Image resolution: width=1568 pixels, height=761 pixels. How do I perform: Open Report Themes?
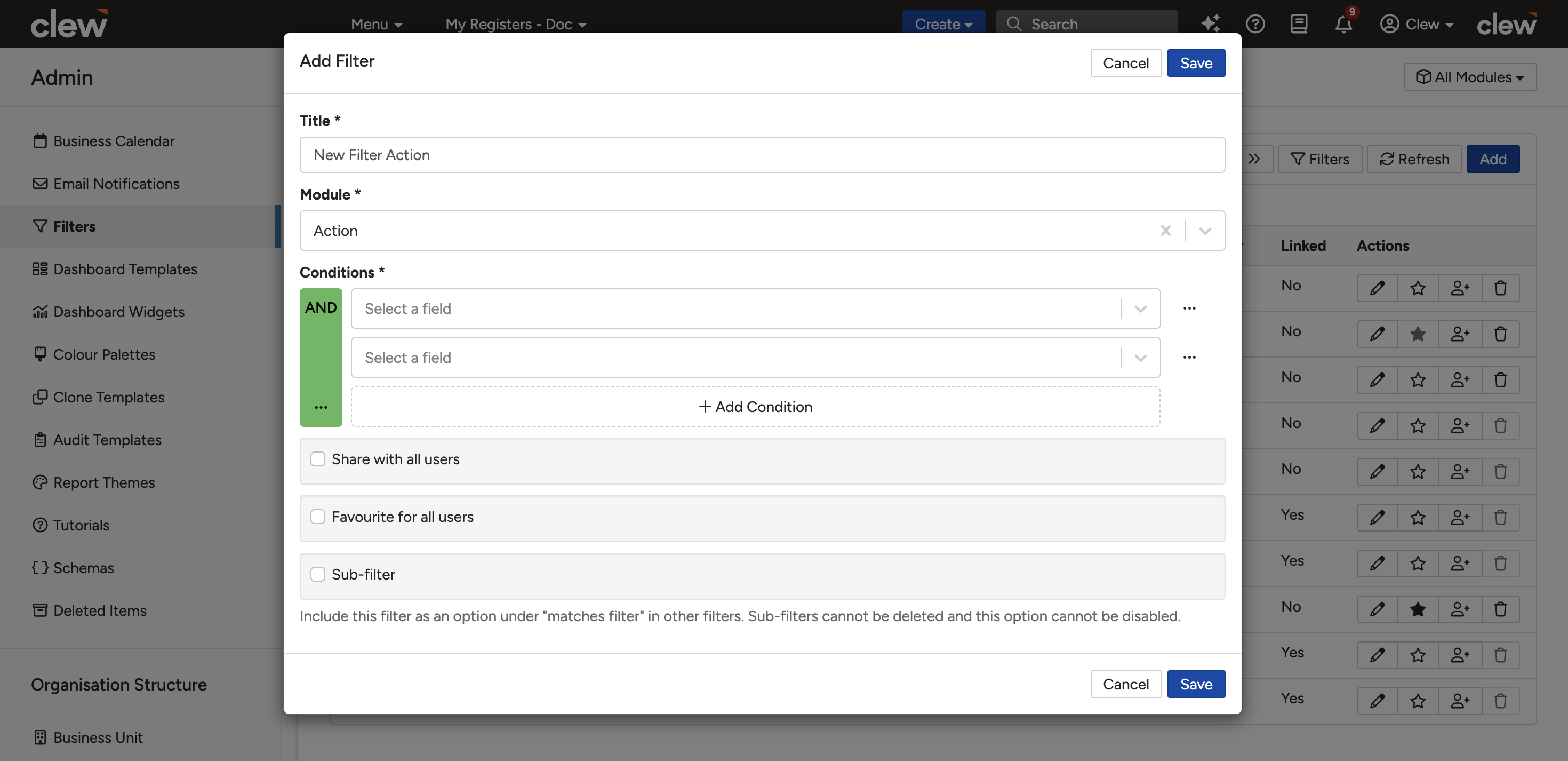pos(93,482)
